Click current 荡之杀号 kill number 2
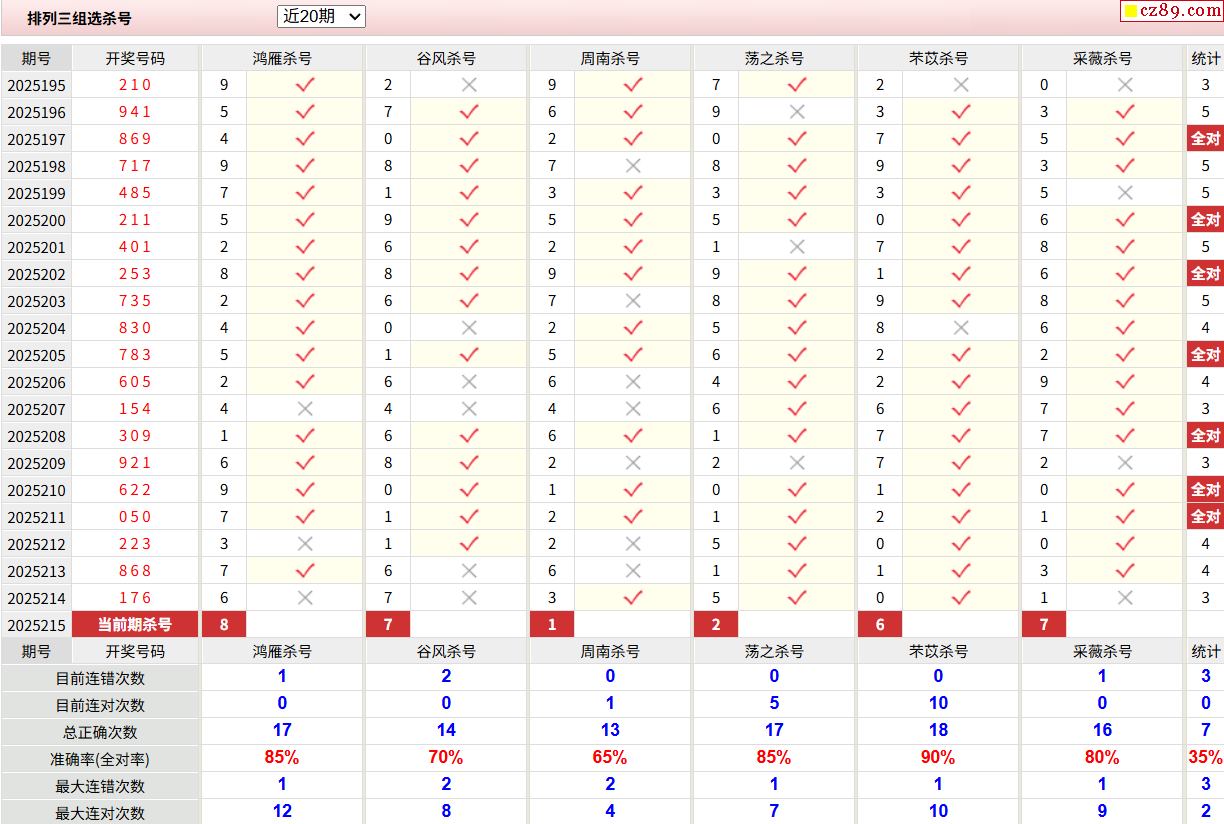The height and width of the screenshot is (824, 1224). point(716,625)
